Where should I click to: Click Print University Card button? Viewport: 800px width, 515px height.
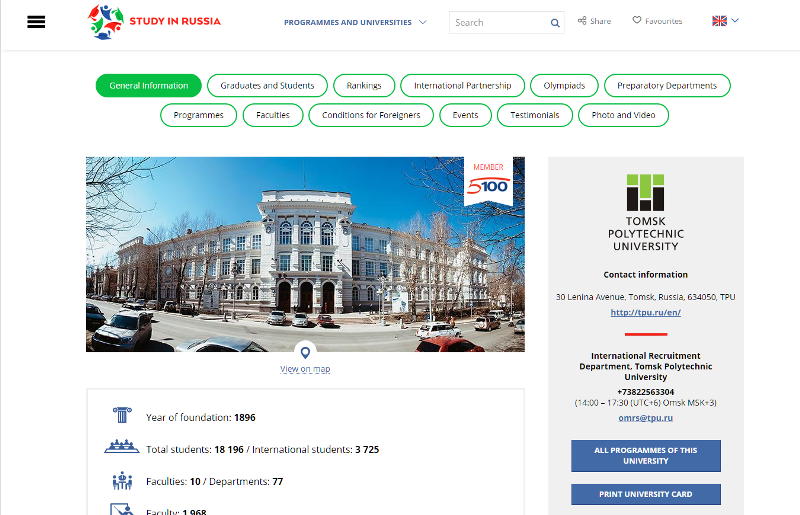pos(645,494)
